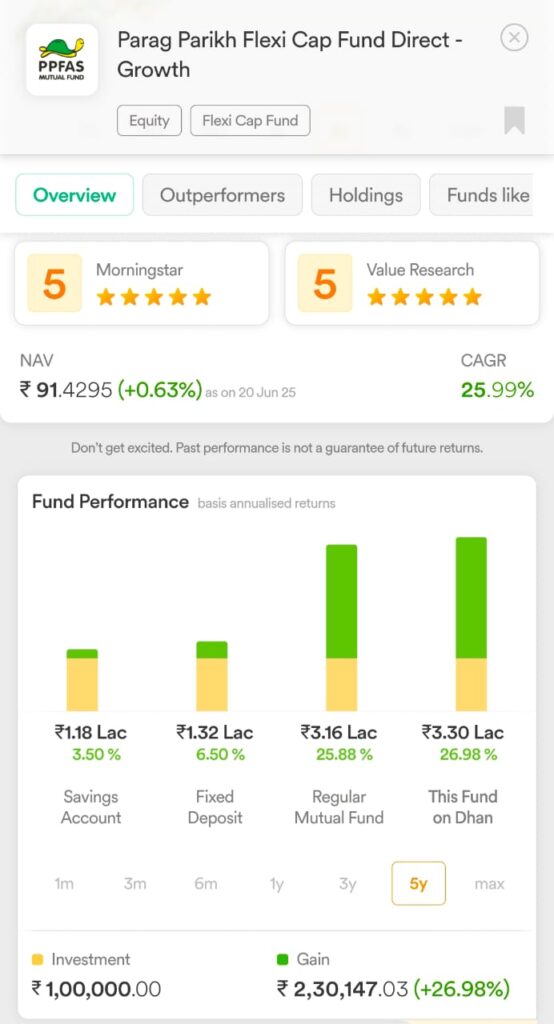Open the Outperformers tab
Screen dimensions: 554x1024
tap(222, 195)
